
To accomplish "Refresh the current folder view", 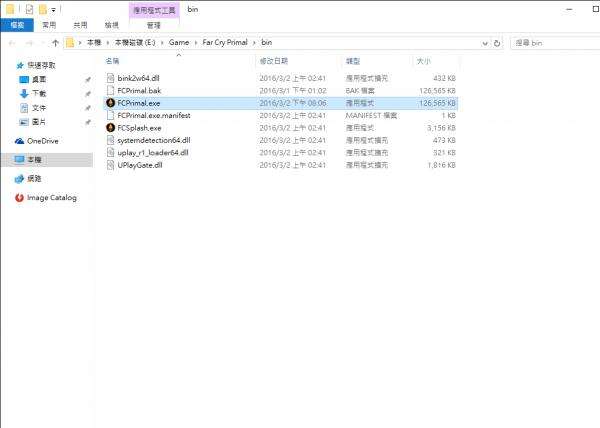I will pyautogui.click(x=497, y=43).
